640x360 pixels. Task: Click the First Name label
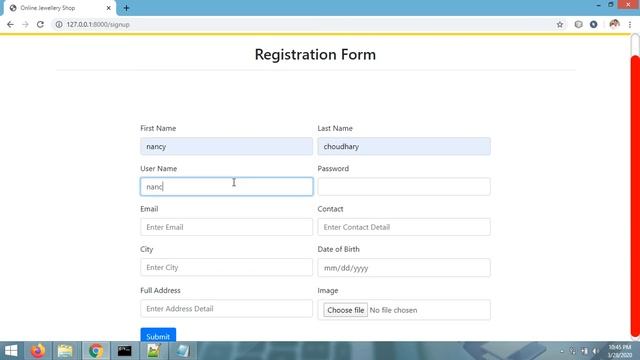(158, 128)
